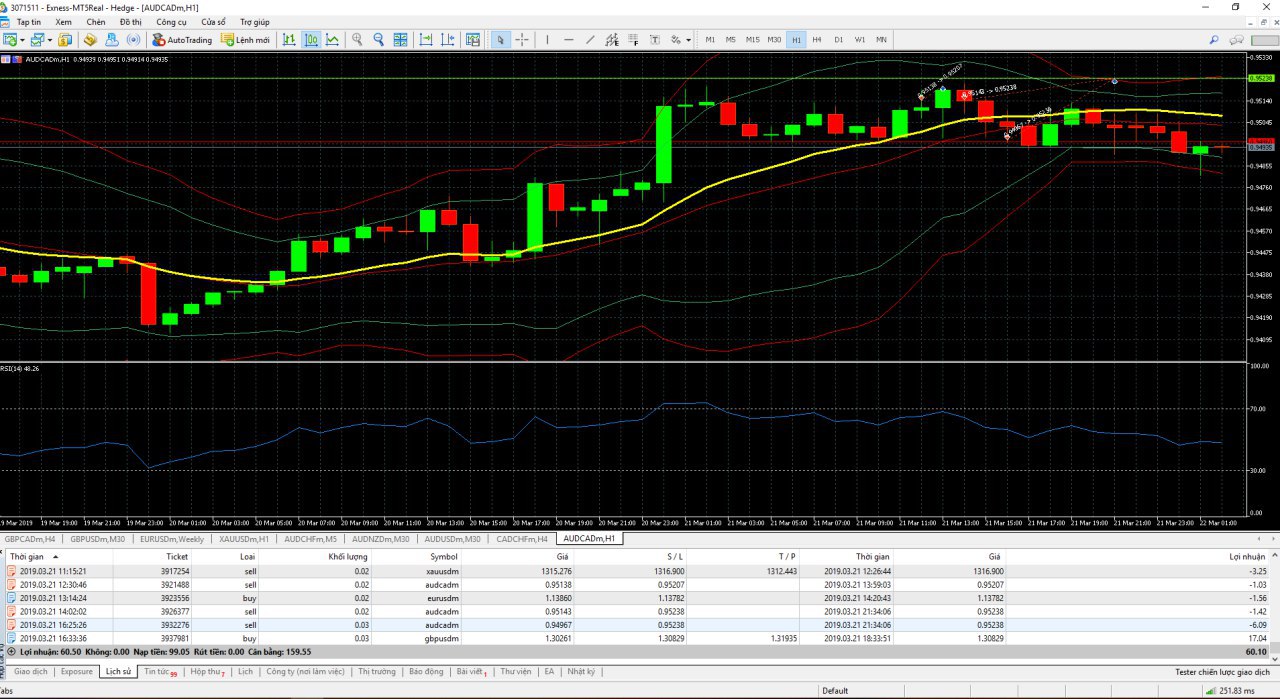Switch chart to line chart view

click(332, 40)
